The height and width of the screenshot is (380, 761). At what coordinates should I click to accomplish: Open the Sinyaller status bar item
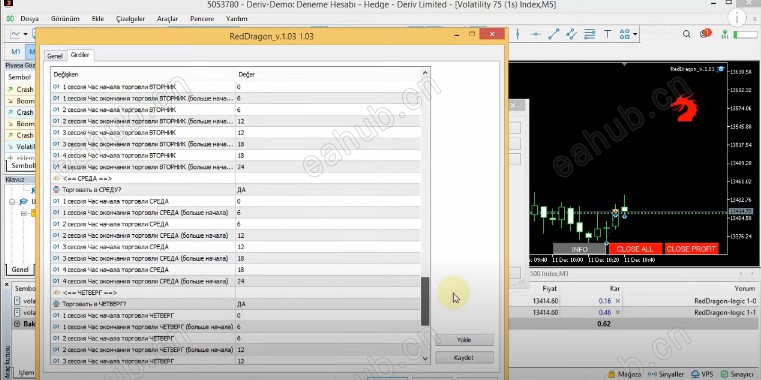(x=666, y=374)
